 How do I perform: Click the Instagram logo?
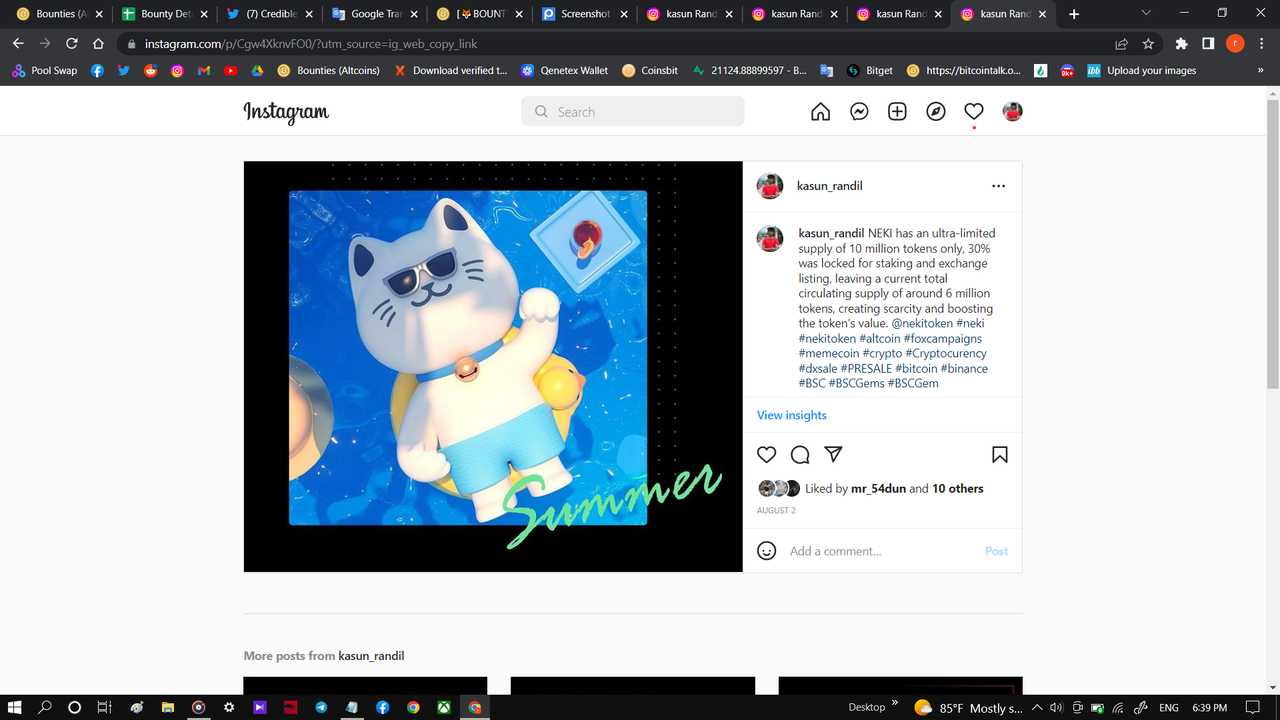point(286,112)
